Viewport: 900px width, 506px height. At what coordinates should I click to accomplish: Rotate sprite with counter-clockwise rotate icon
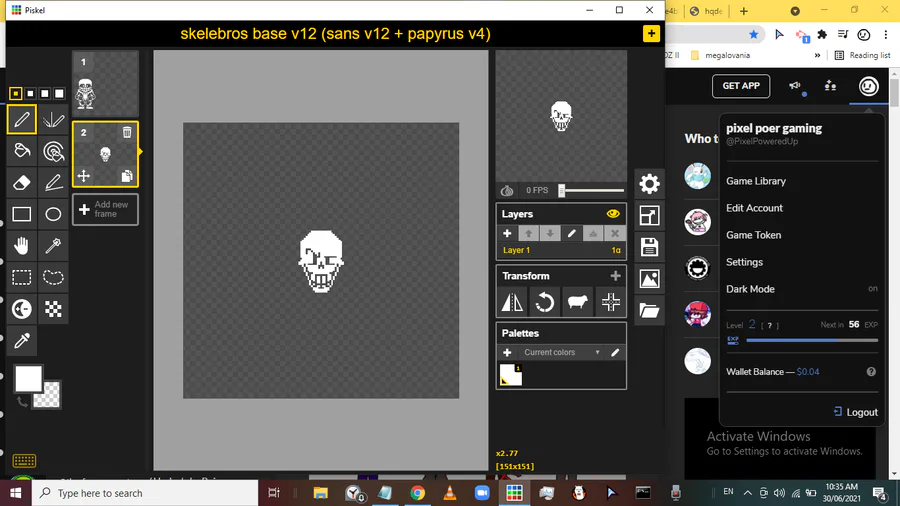click(x=545, y=302)
